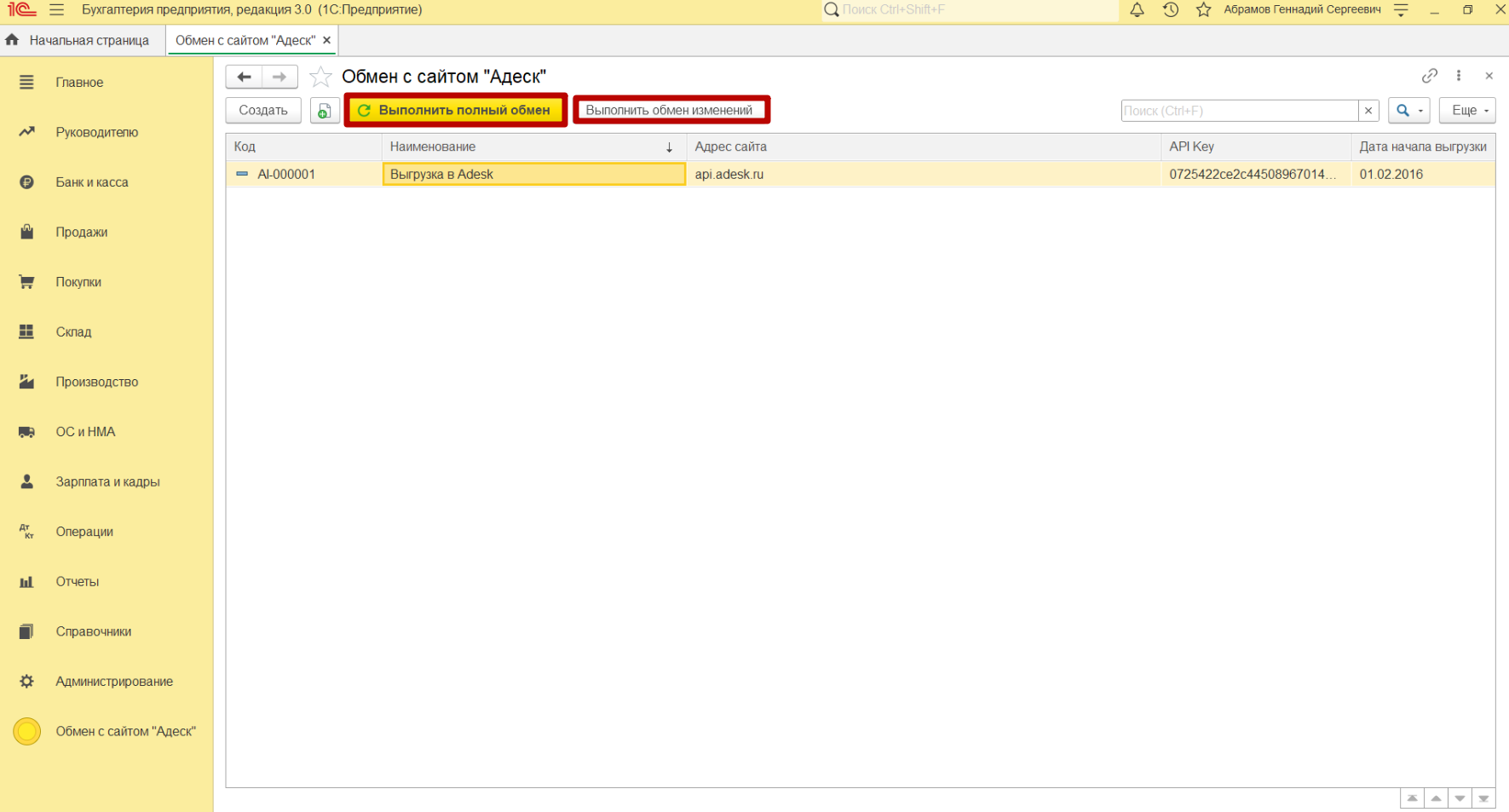
Task: Sort by Наименование column header
Action: pos(534,147)
